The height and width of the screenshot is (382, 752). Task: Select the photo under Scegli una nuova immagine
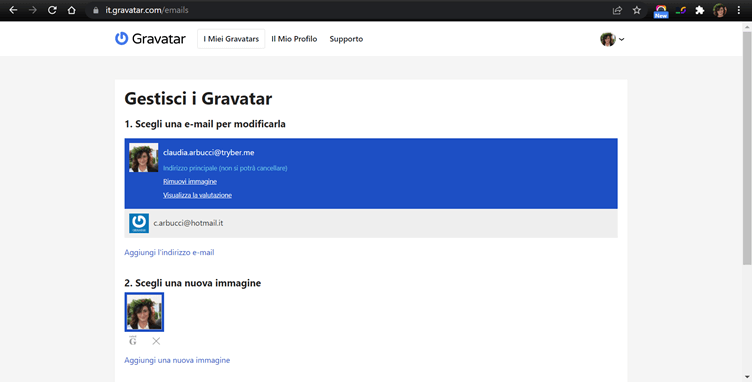pyautogui.click(x=144, y=312)
